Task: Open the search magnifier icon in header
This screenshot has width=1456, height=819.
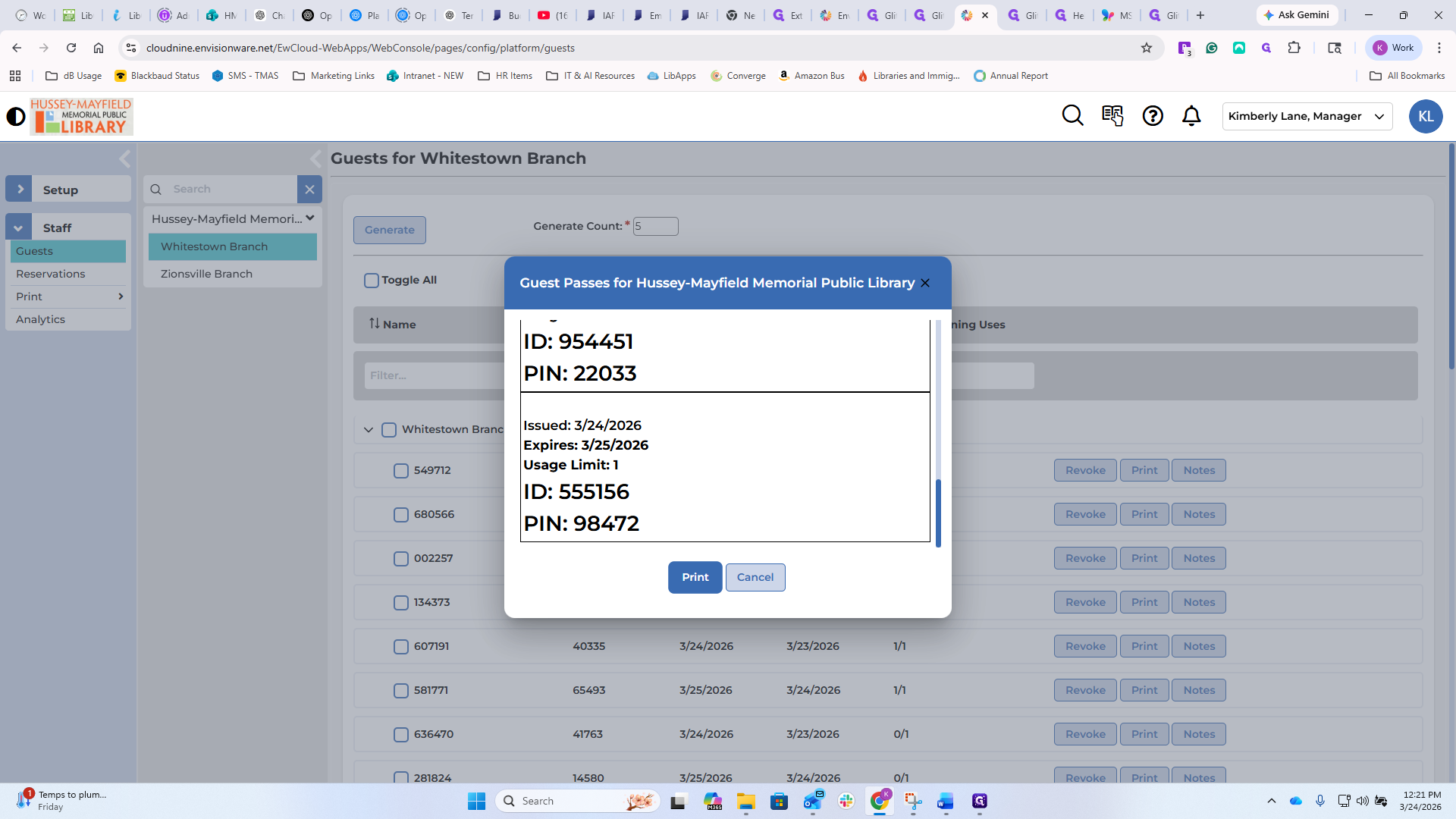Action: coord(1072,116)
